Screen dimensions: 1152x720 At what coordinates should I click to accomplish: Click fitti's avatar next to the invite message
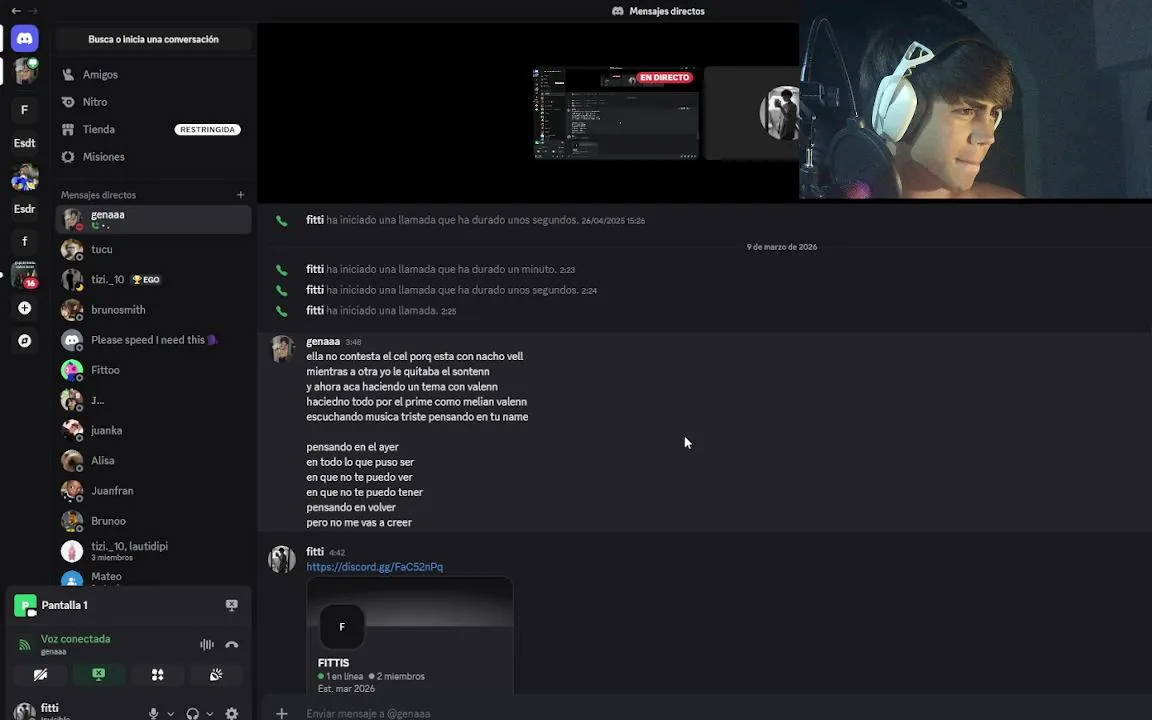tap(281, 560)
